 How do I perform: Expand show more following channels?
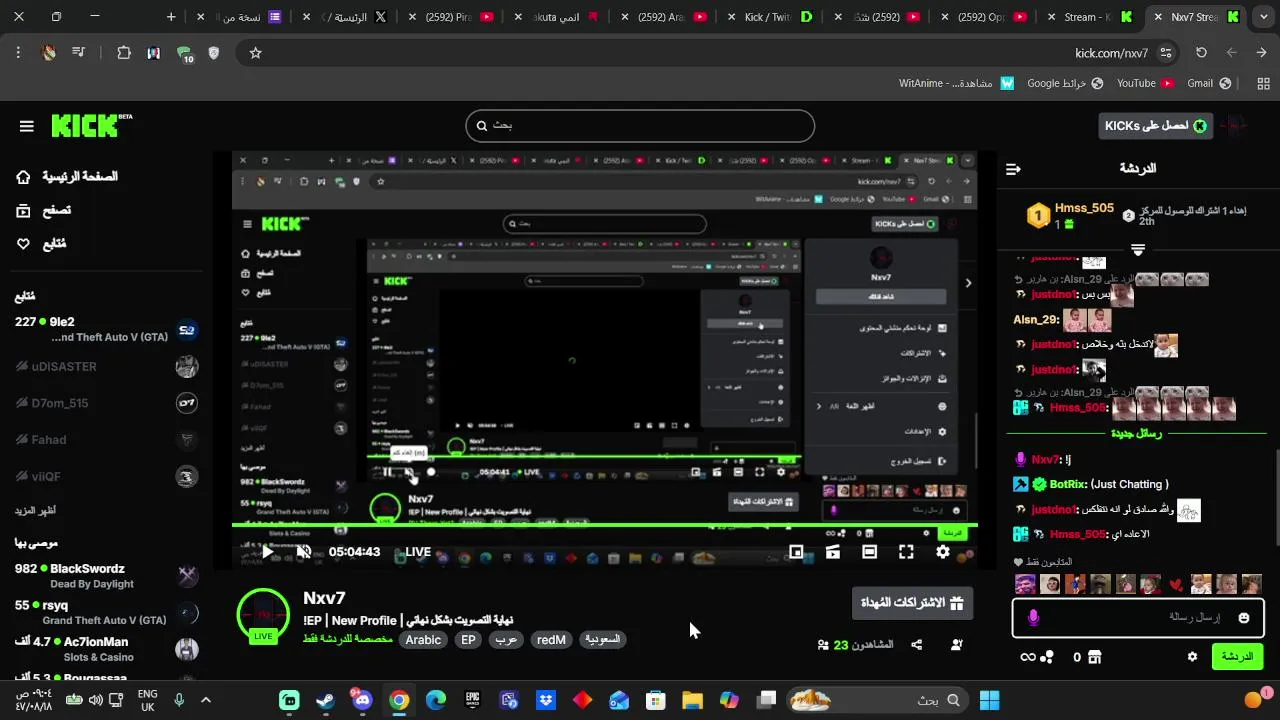[x=35, y=510]
